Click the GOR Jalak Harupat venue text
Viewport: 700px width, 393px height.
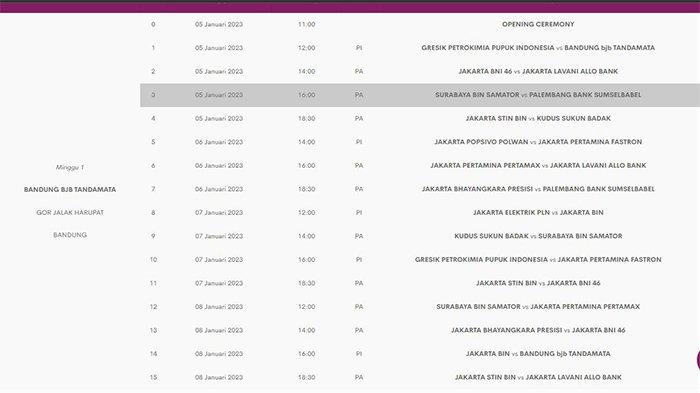pyautogui.click(x=70, y=213)
